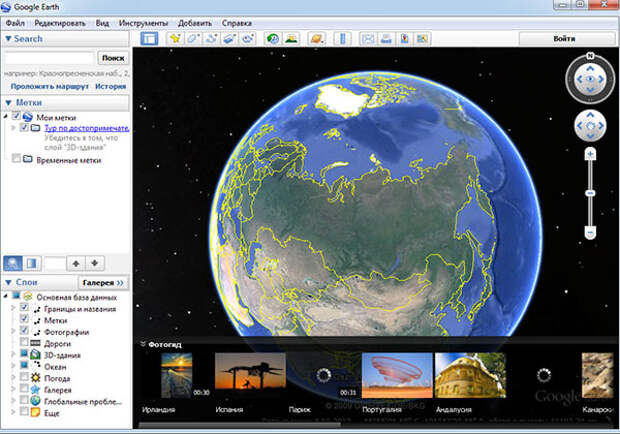Expand the 'Еще' layer node
The width and height of the screenshot is (620, 434).
(x=13, y=412)
